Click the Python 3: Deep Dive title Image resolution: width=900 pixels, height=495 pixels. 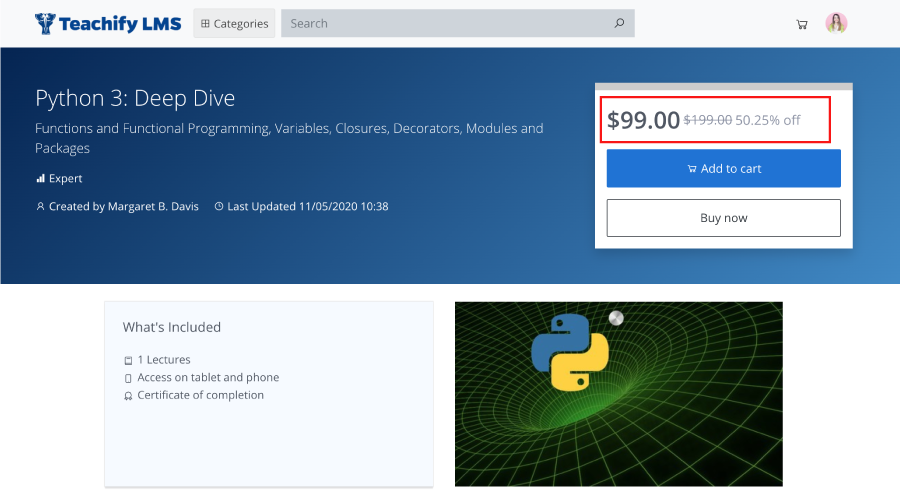pyautogui.click(x=135, y=98)
